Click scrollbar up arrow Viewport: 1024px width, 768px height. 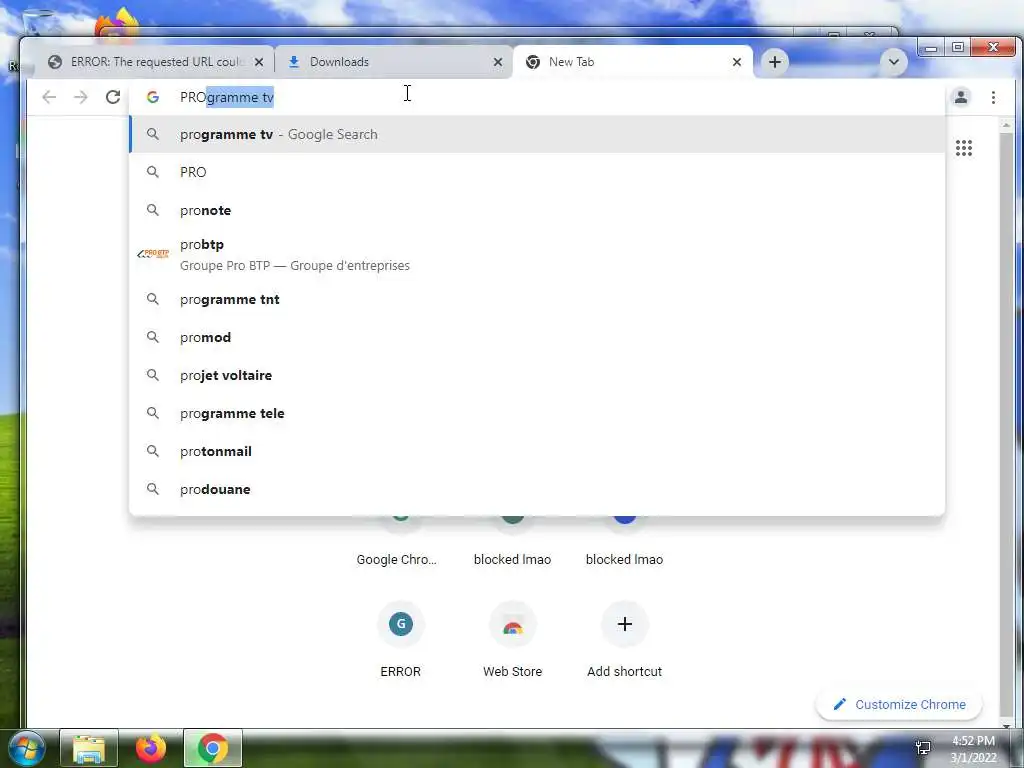1006,124
